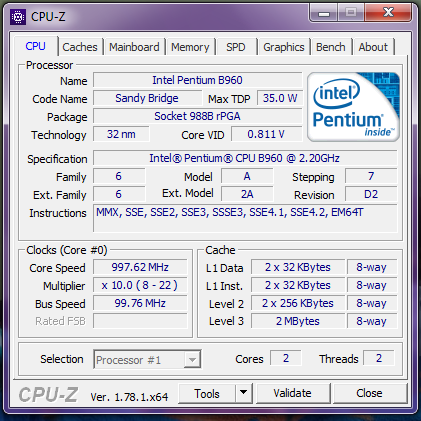Click the Threads count value

(x=379, y=358)
